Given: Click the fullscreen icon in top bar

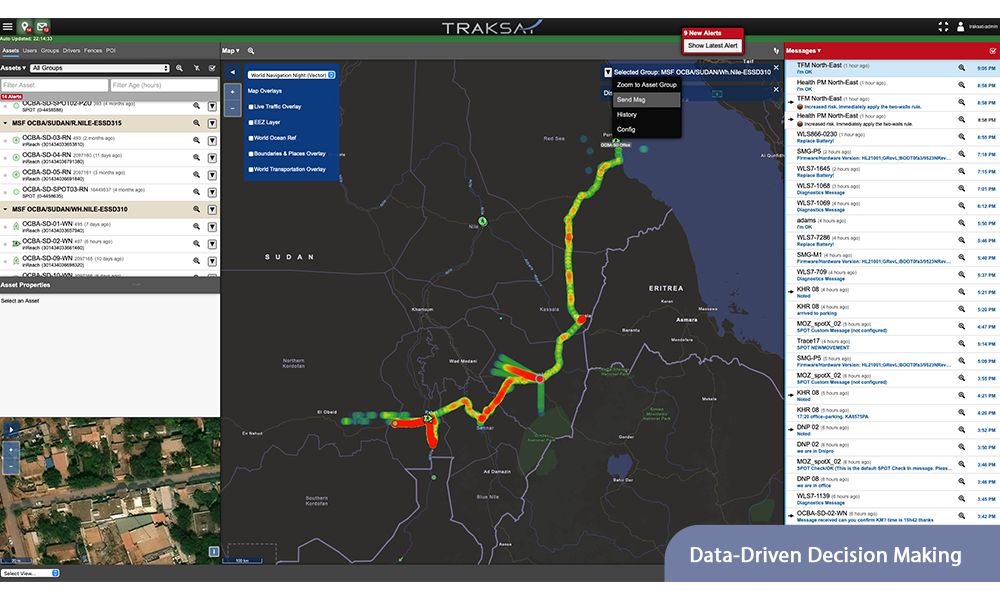Looking at the screenshot, I should pyautogui.click(x=943, y=27).
